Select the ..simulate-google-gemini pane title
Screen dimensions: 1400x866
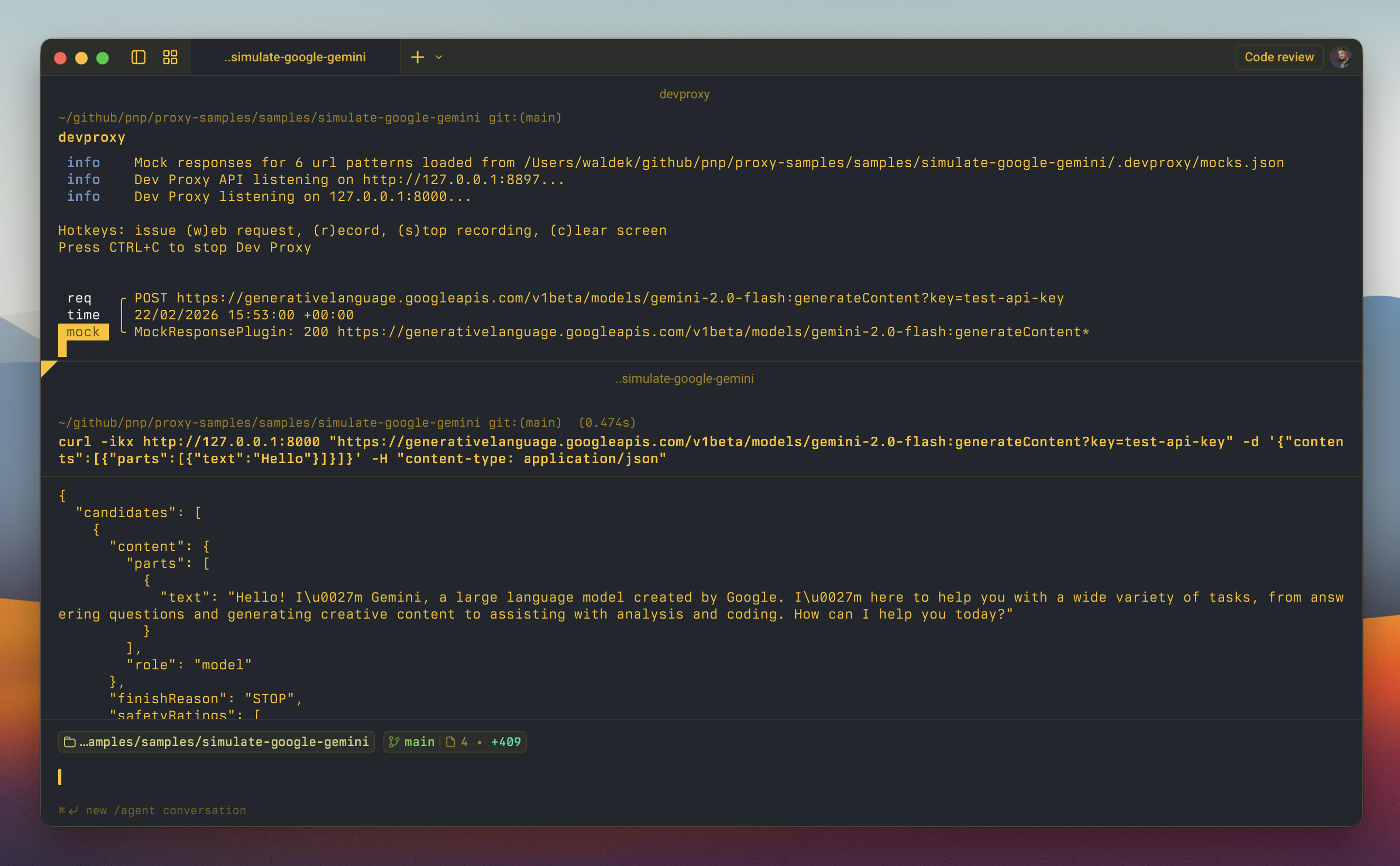point(685,378)
